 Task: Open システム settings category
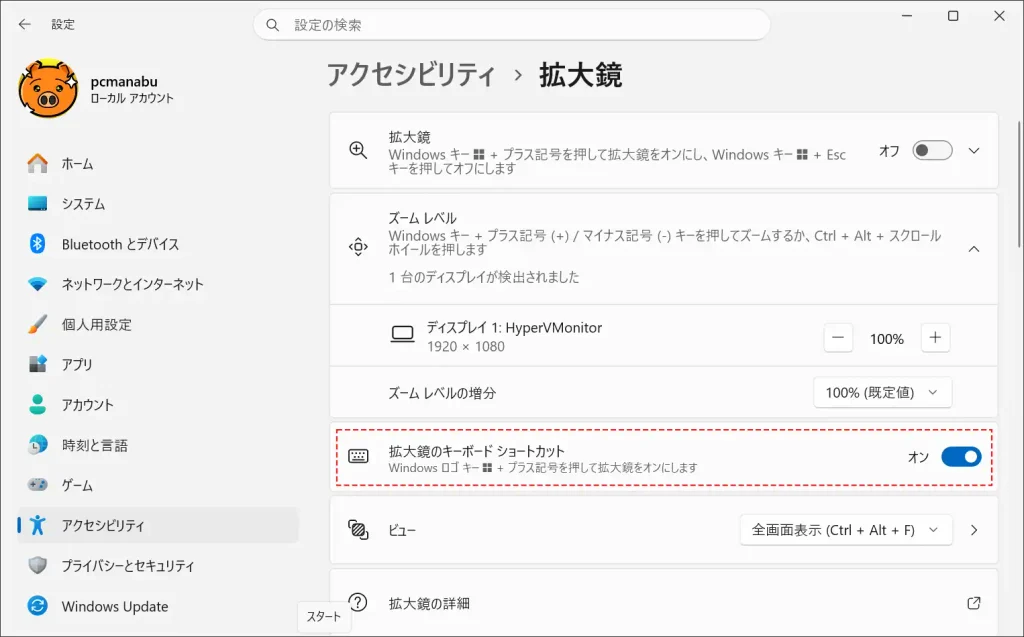click(158, 204)
